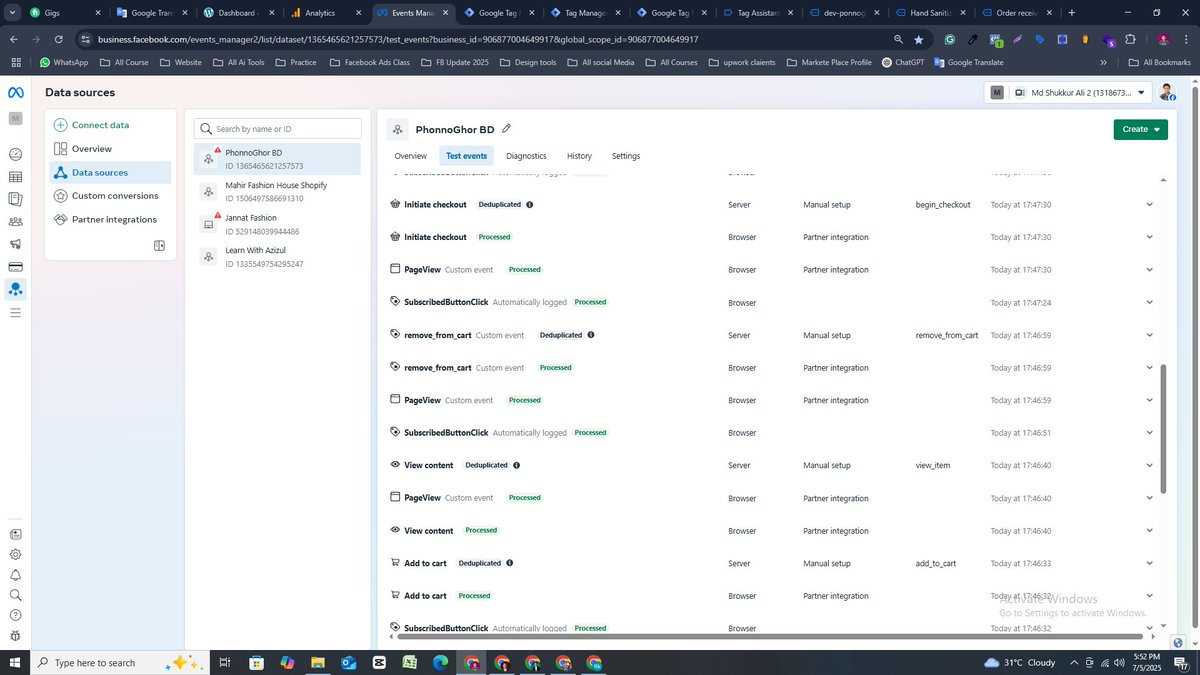Click the Facebook profile avatar at top right
This screenshot has width=1200, height=675.
(x=1167, y=92)
